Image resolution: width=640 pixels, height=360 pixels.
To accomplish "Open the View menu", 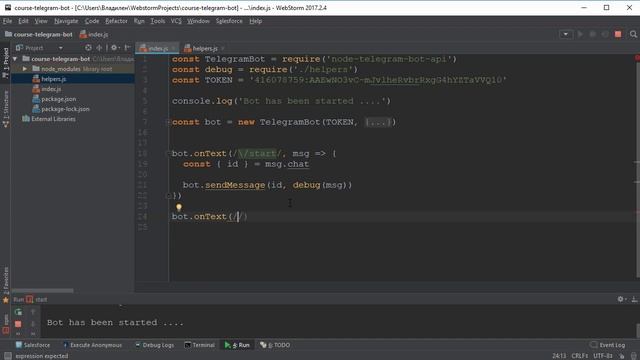I will 41,21.
